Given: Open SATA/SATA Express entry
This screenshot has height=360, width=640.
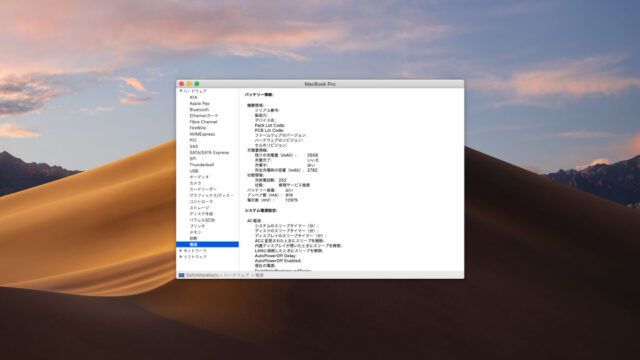Looking at the screenshot, I should pos(209,153).
